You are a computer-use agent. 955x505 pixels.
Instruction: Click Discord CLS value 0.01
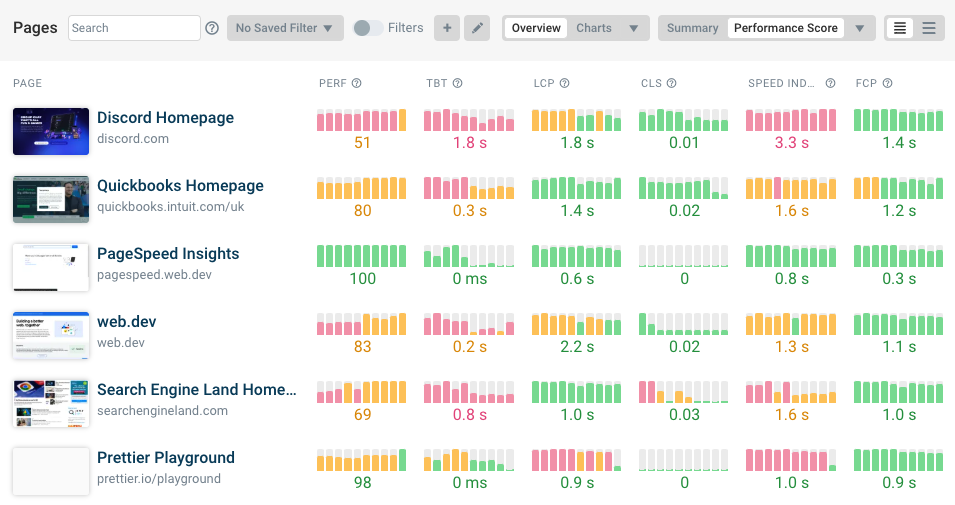click(x=684, y=143)
